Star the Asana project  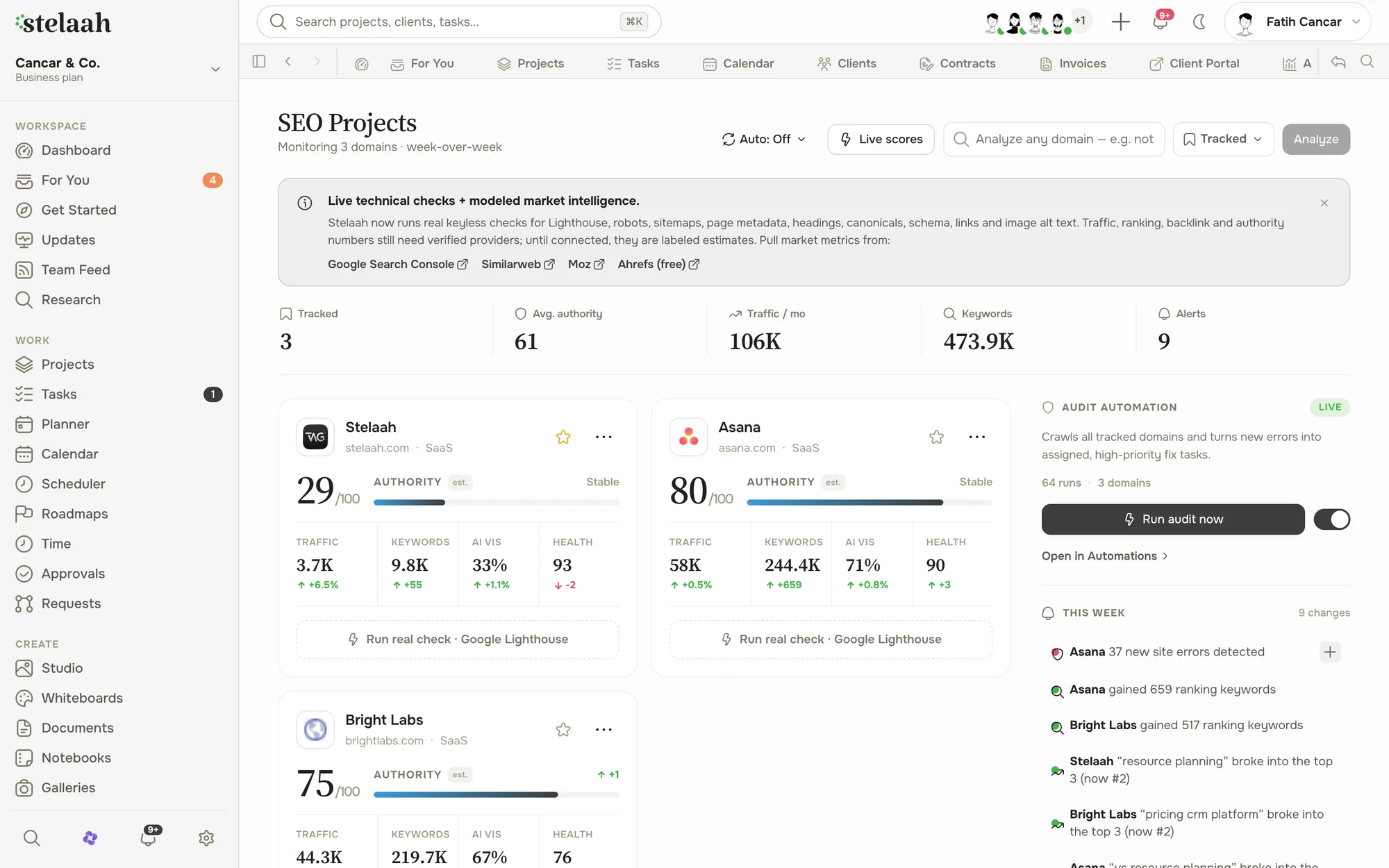(936, 437)
